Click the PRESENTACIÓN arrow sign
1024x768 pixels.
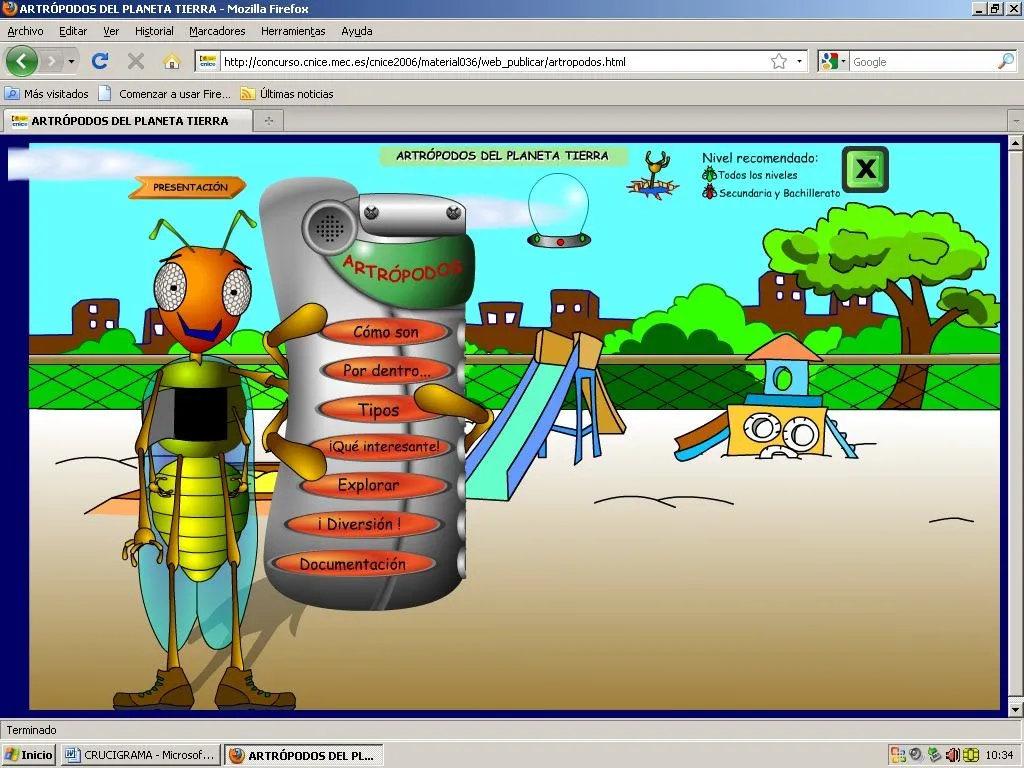pos(189,187)
